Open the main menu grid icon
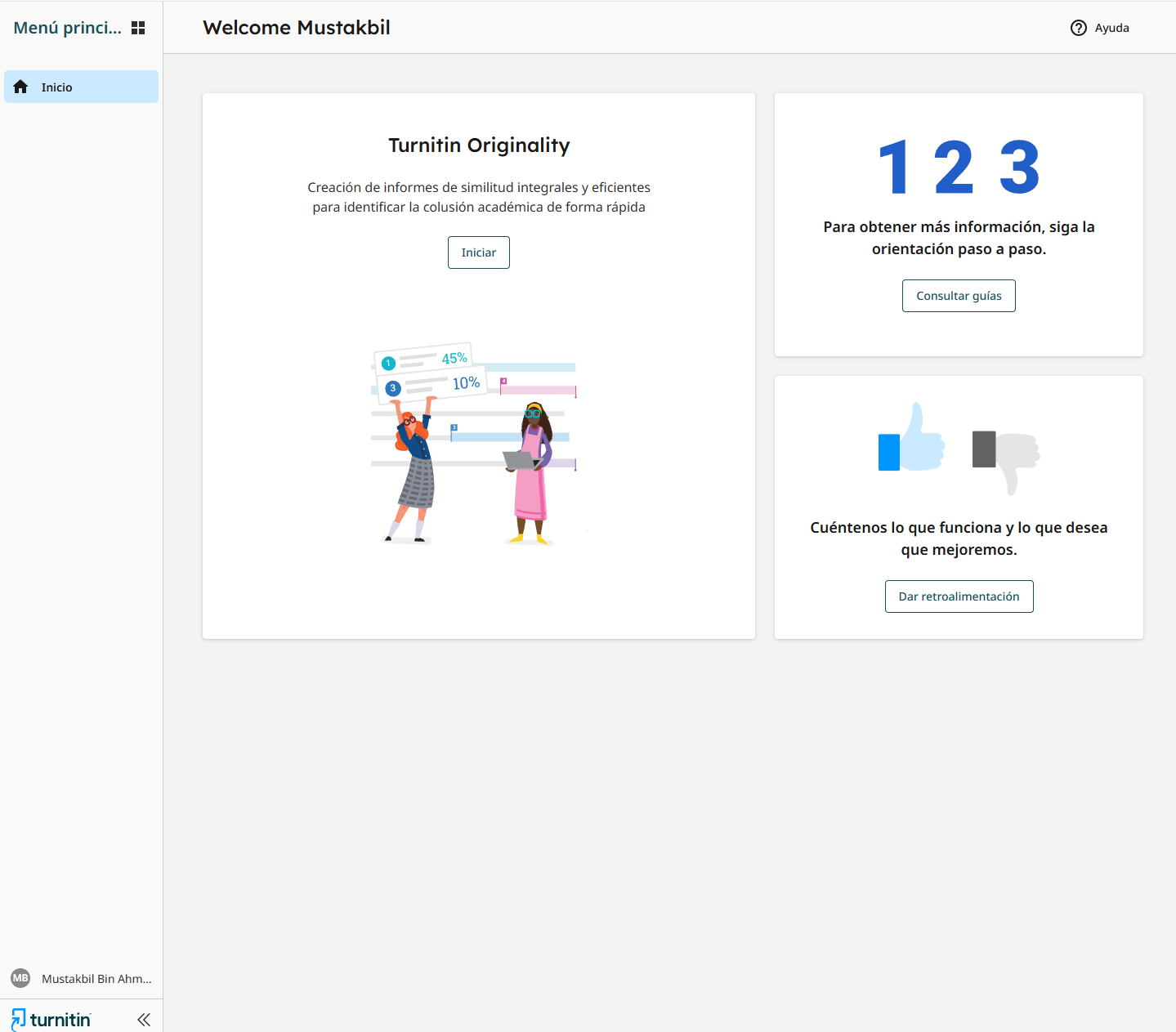 click(x=138, y=28)
